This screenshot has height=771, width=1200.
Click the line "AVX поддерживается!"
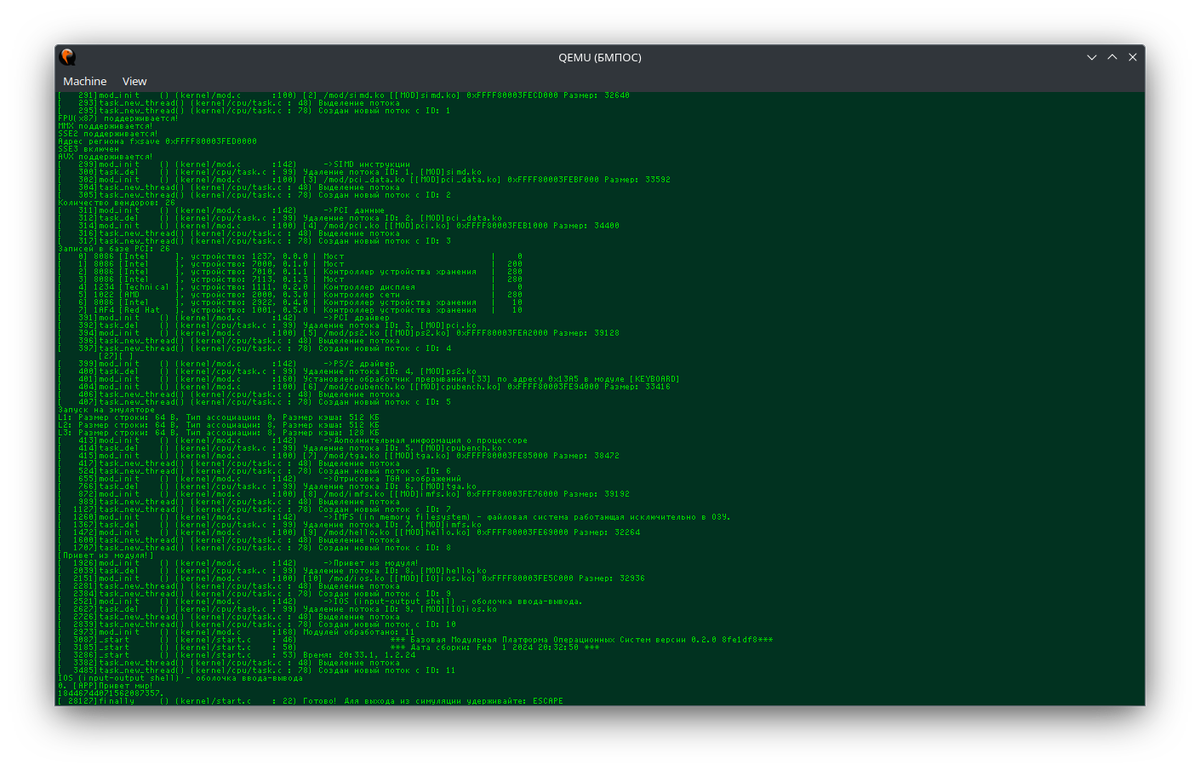click(105, 156)
